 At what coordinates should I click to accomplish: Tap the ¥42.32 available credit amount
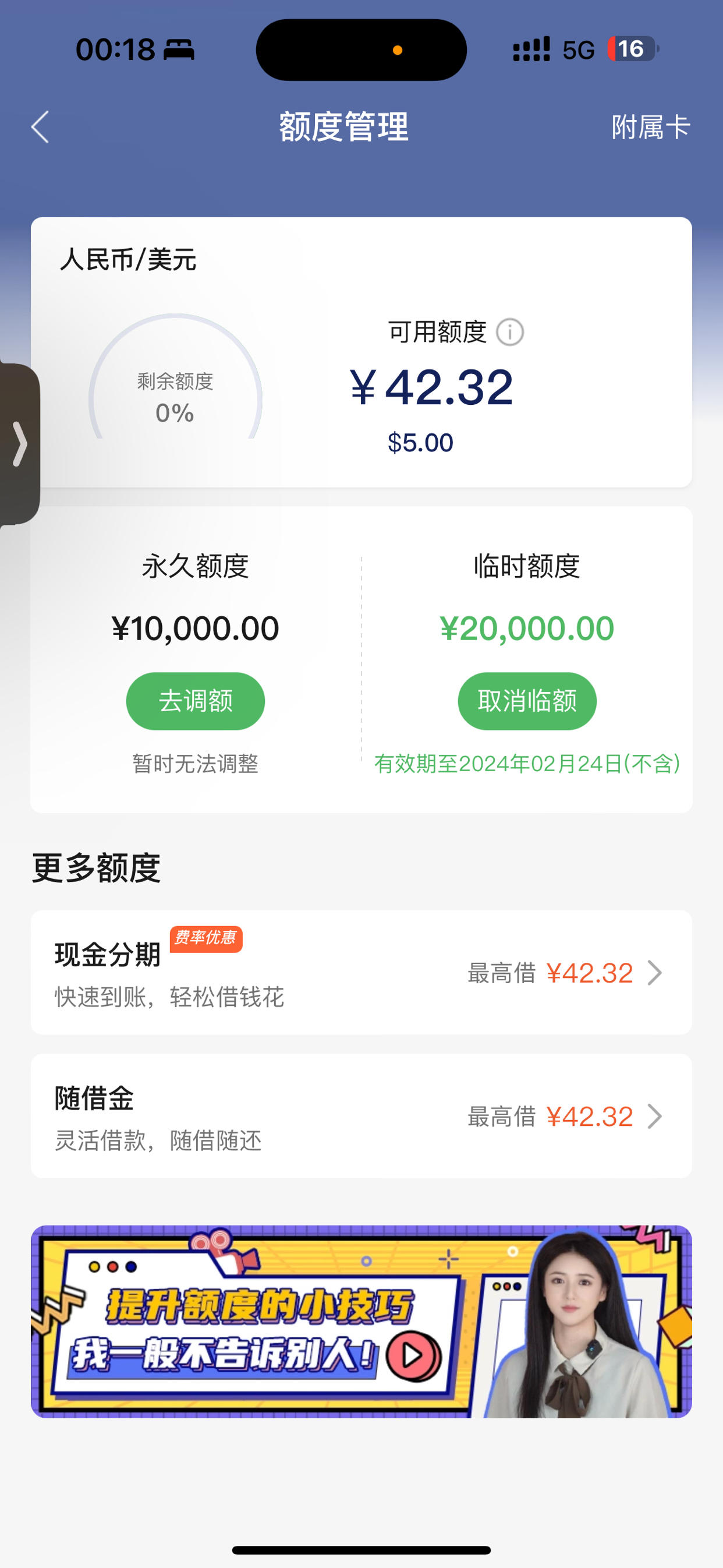click(431, 387)
